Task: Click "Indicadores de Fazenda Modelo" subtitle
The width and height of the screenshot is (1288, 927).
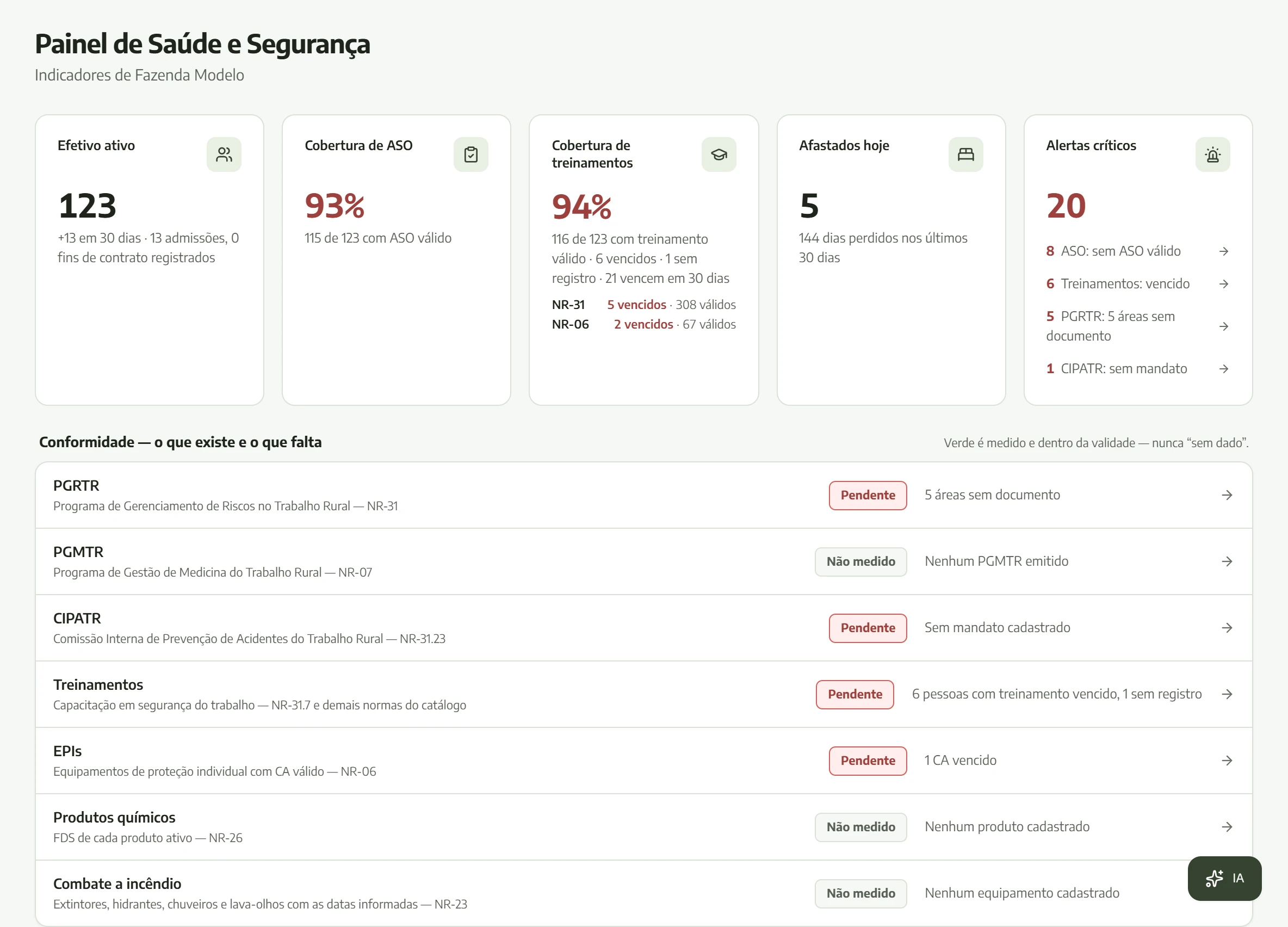Action: tap(140, 75)
